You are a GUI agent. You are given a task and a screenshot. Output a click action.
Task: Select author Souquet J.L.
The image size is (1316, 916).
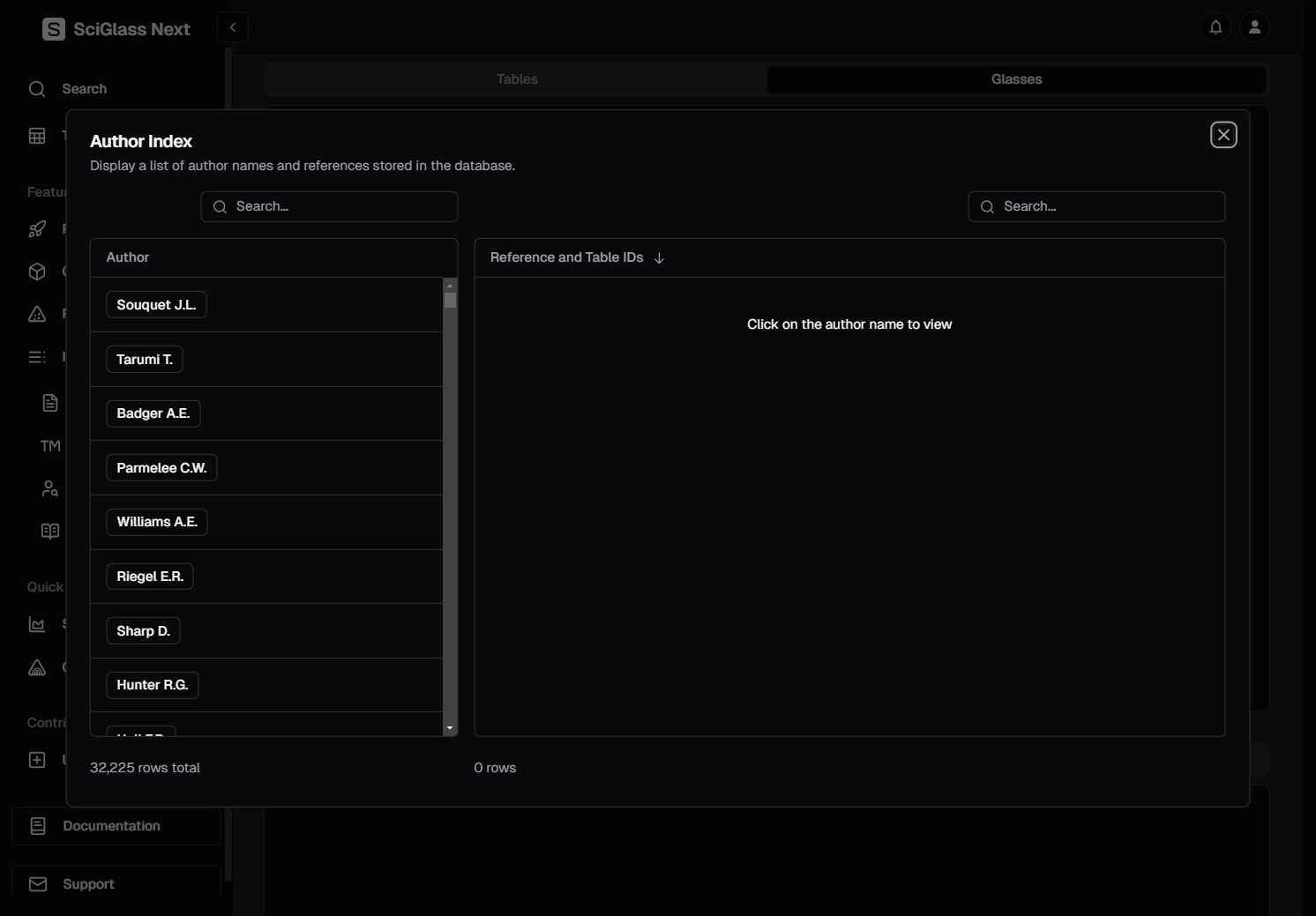coord(156,305)
